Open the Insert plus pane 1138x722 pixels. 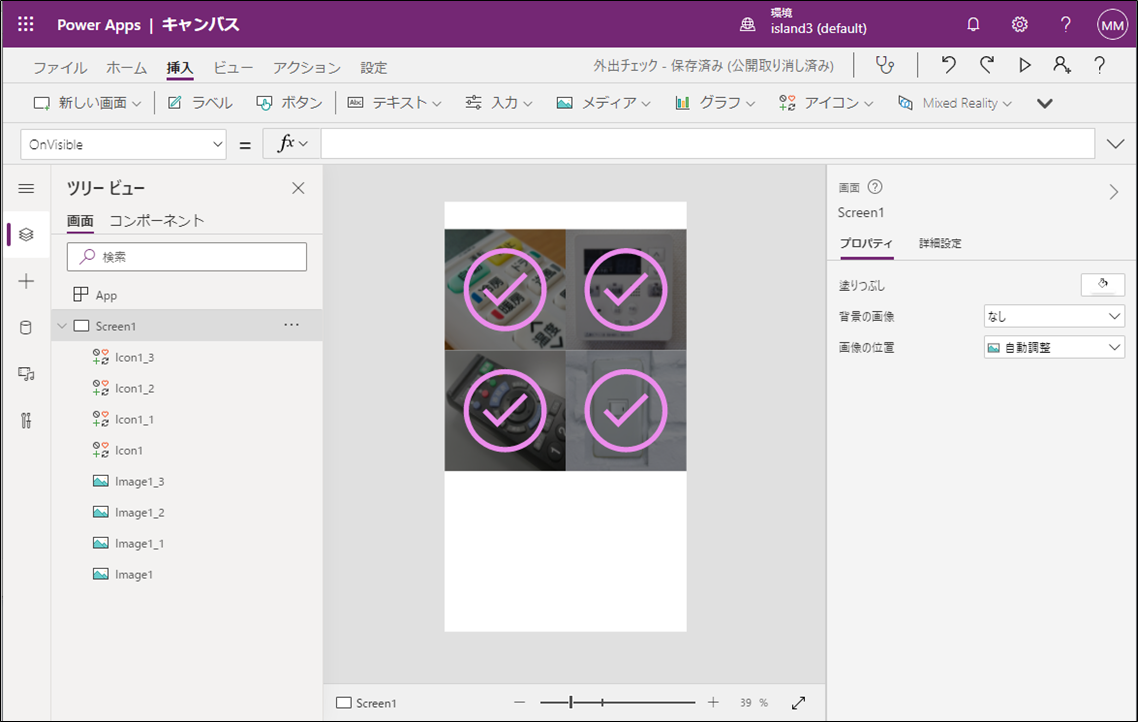click(26, 282)
